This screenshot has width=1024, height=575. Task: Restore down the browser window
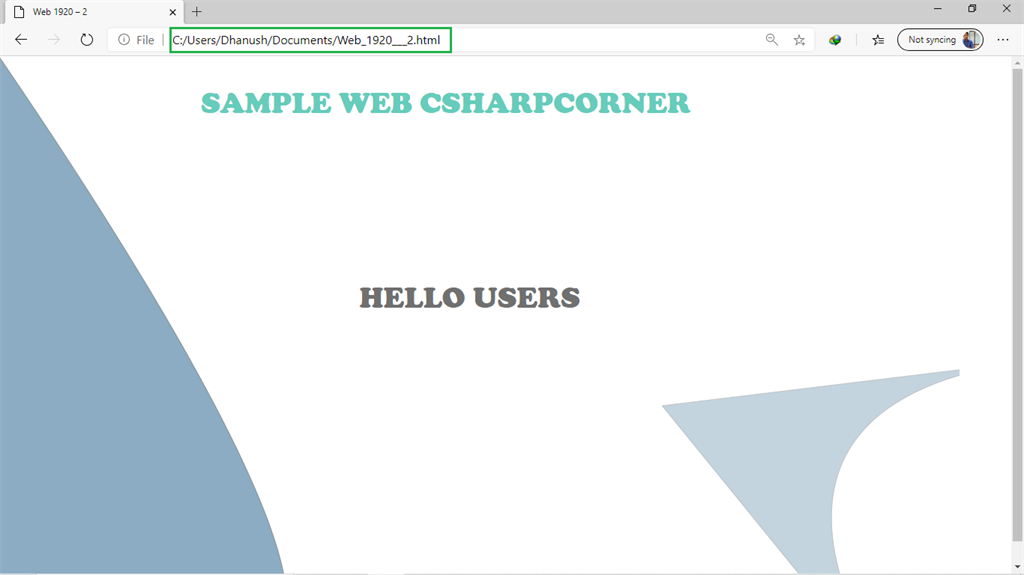tap(972, 8)
